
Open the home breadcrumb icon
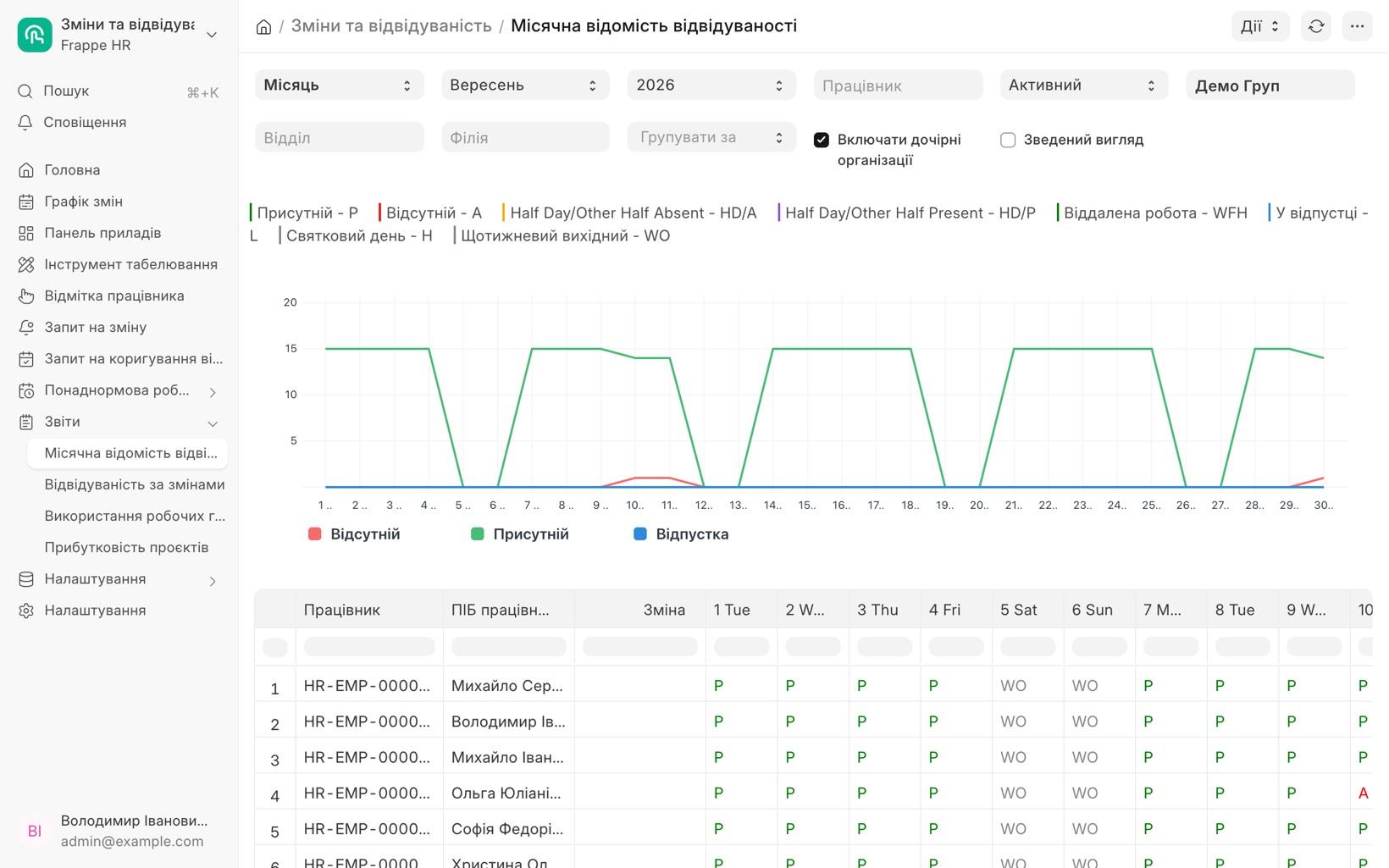click(263, 27)
